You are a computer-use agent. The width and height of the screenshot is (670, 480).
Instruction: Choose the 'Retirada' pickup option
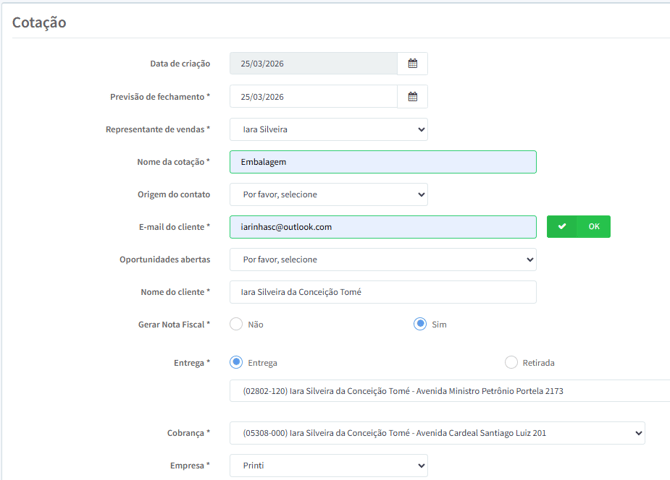coord(511,362)
